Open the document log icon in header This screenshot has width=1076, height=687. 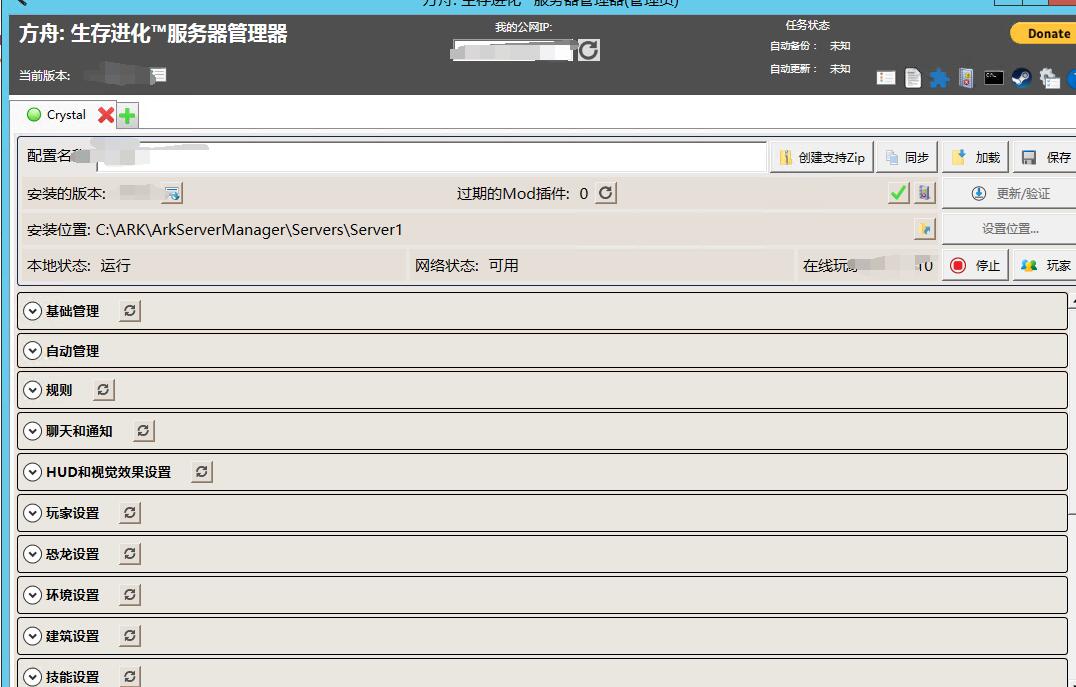click(913, 78)
